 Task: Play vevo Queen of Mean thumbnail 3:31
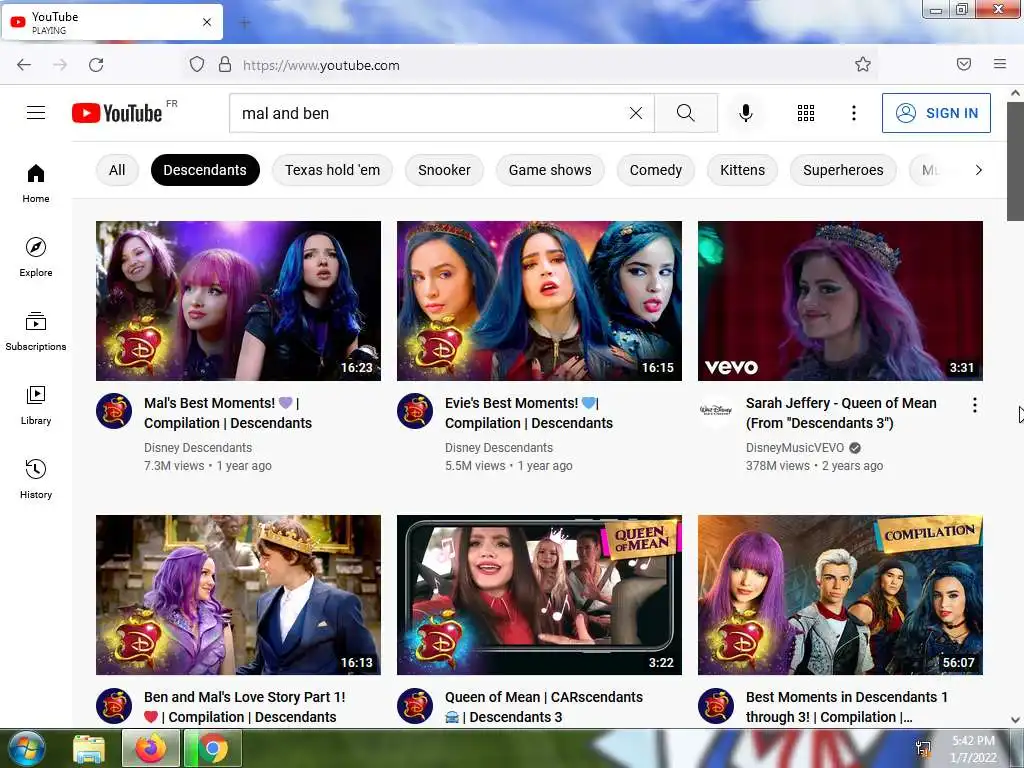click(840, 300)
